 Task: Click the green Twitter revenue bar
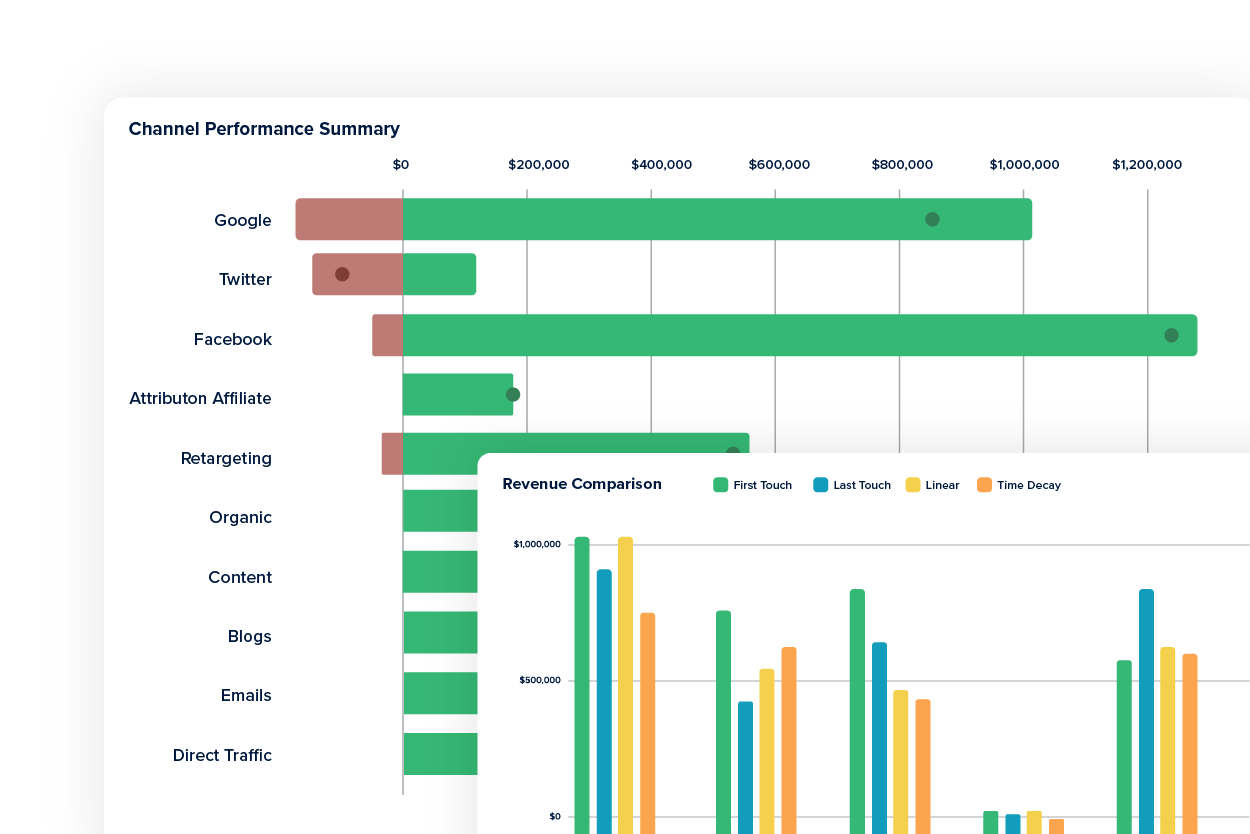(x=439, y=274)
